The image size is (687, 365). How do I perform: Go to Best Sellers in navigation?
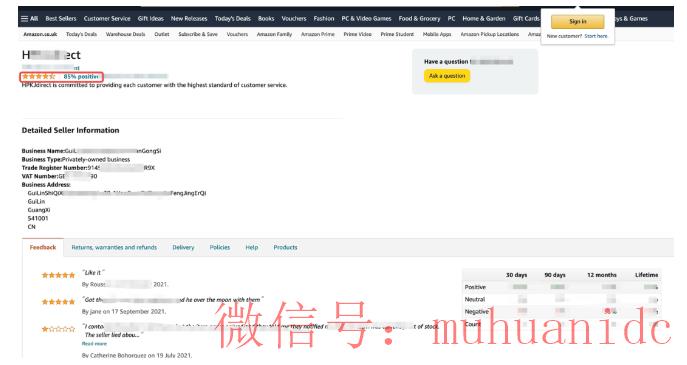coord(61,18)
